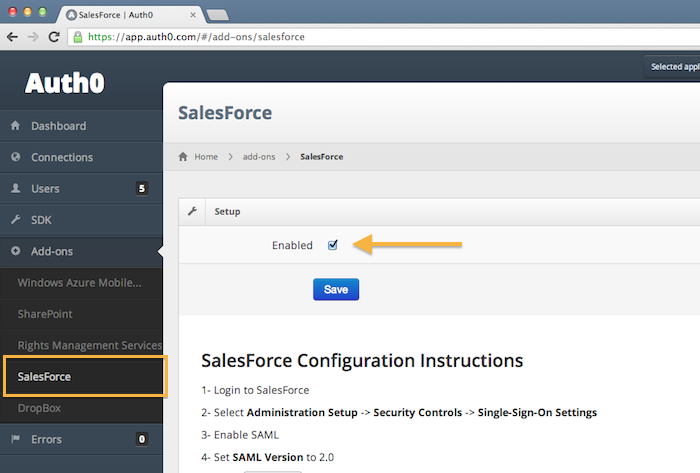The height and width of the screenshot is (473, 700).
Task: Select Windows Azure Mobile... add-on
Action: click(x=79, y=282)
